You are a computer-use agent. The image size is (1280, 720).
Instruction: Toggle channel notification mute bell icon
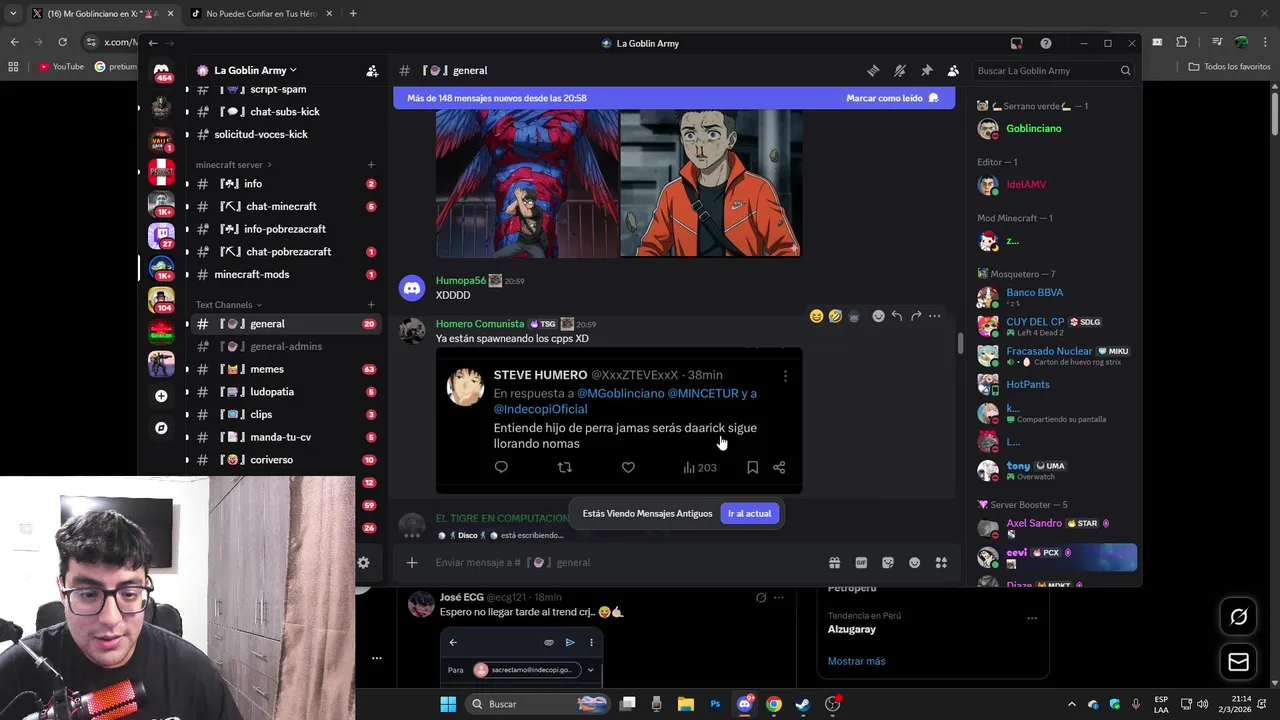[900, 71]
